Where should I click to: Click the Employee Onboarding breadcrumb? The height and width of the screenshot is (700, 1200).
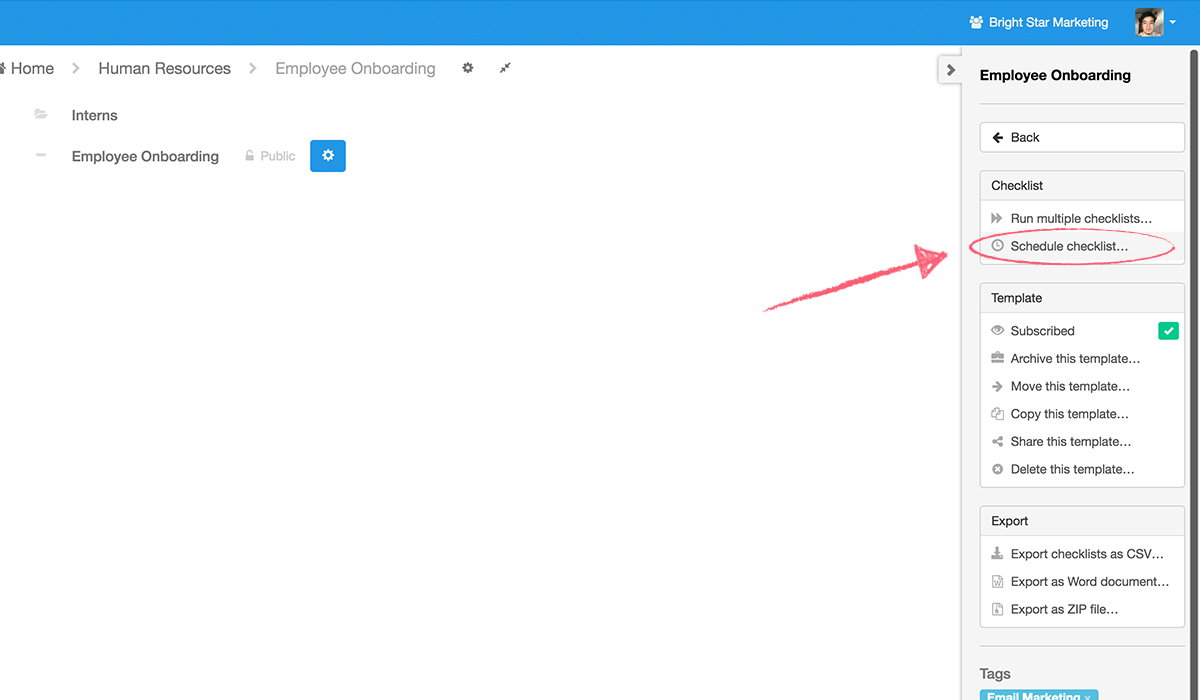click(355, 68)
